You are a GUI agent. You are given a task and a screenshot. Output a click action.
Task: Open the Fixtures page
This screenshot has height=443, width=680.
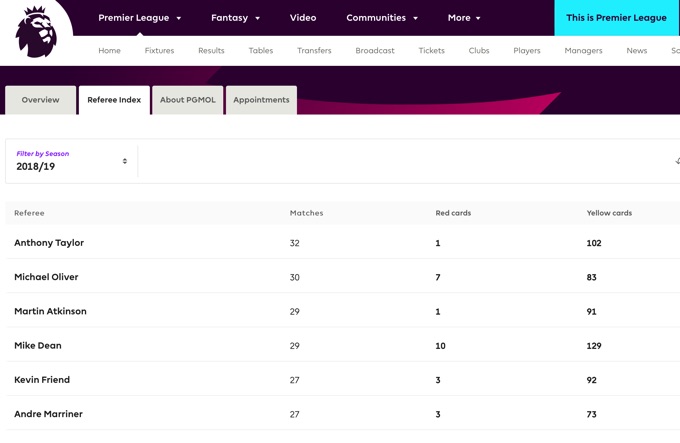tap(159, 50)
